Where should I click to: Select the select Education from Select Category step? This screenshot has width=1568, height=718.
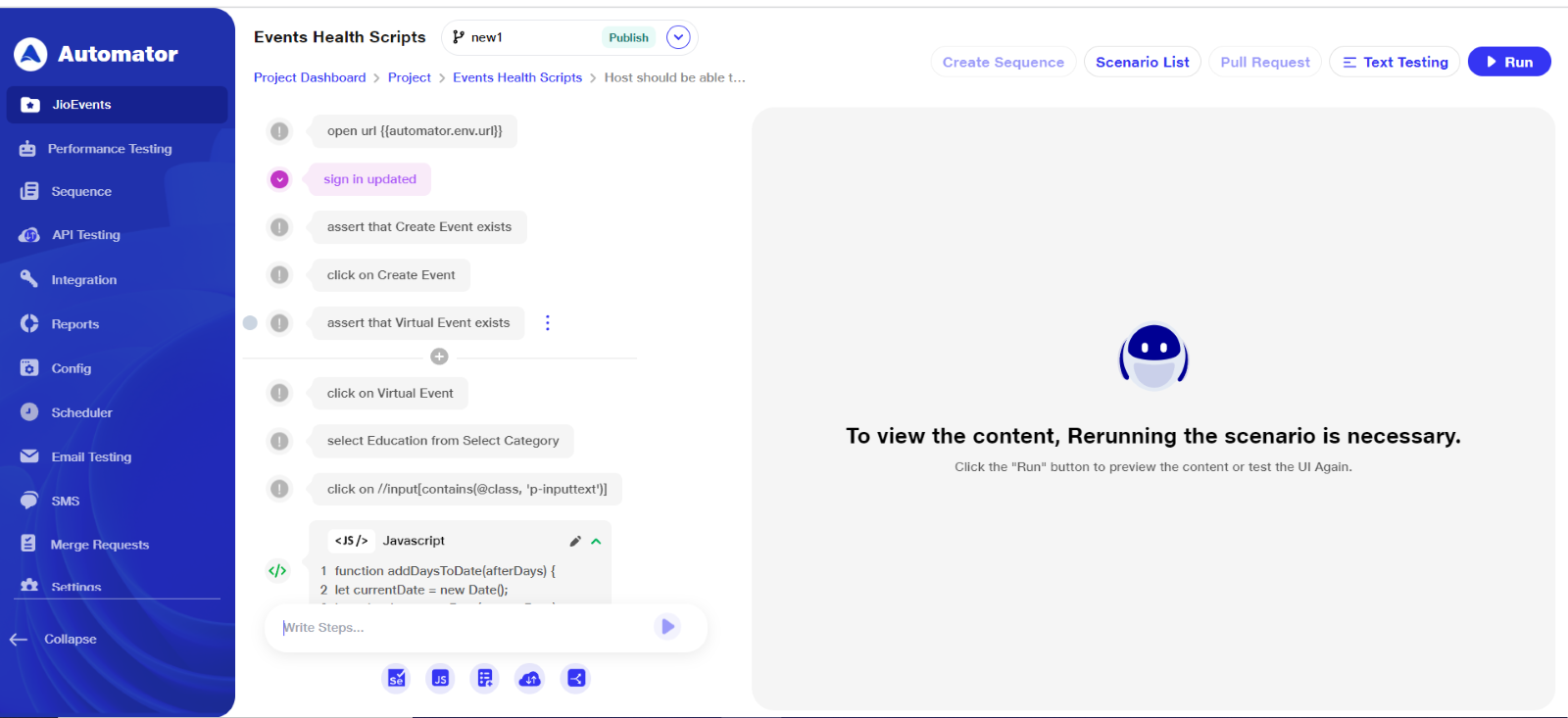tap(443, 441)
